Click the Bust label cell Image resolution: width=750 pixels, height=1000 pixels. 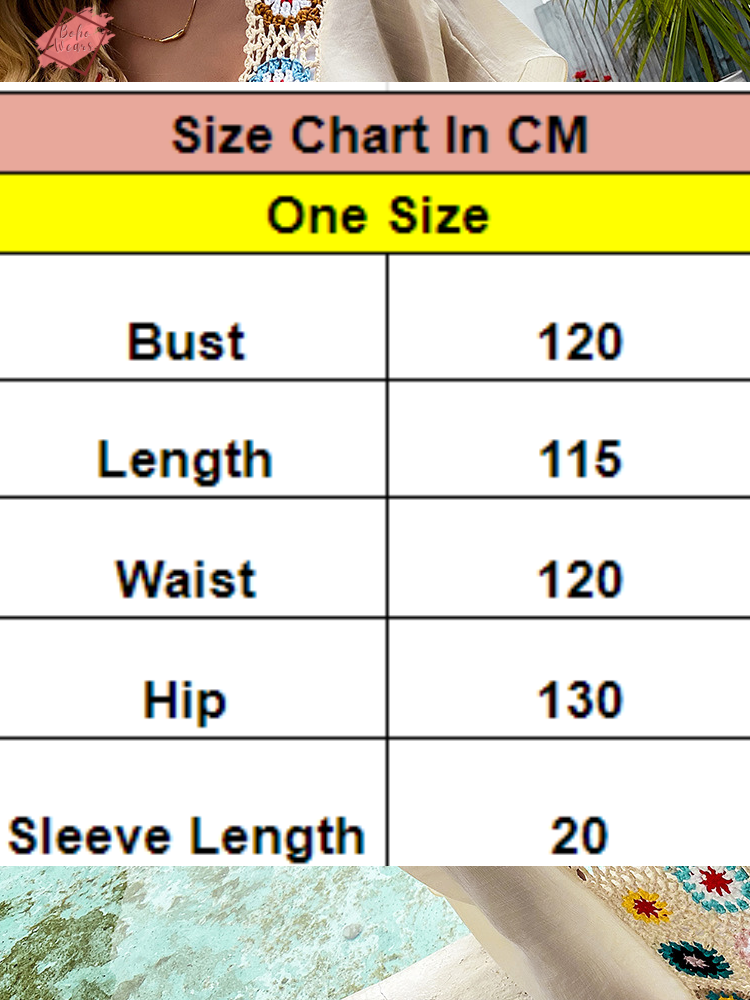tap(186, 342)
